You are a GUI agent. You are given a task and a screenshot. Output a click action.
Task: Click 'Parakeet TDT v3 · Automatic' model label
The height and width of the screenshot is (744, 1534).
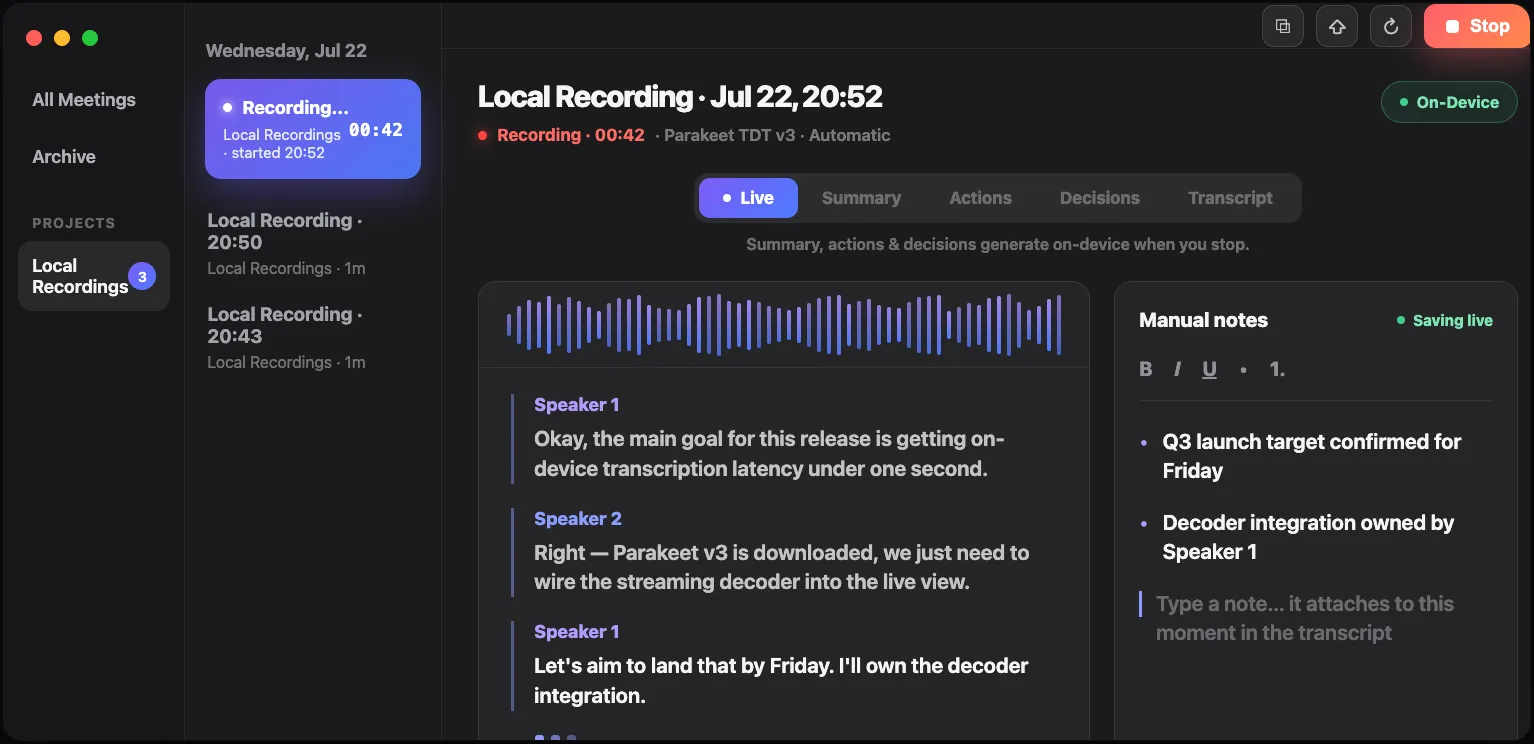coord(777,135)
